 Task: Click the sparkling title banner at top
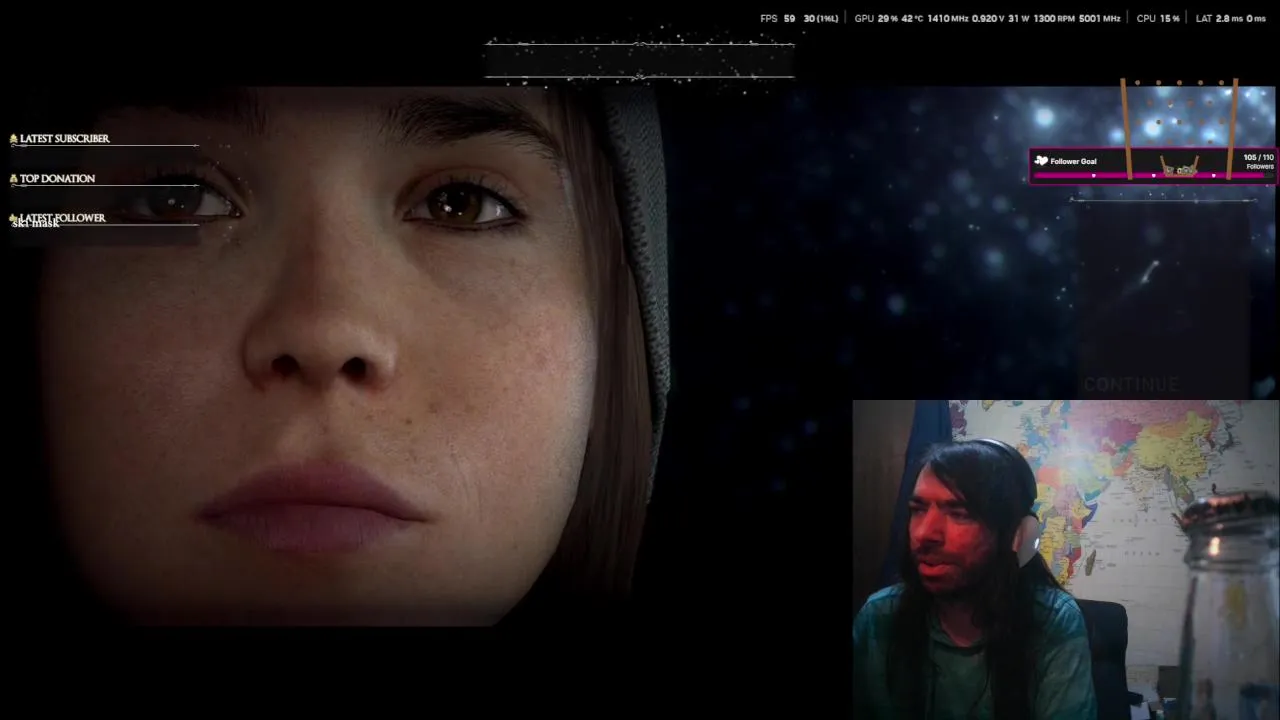639,59
